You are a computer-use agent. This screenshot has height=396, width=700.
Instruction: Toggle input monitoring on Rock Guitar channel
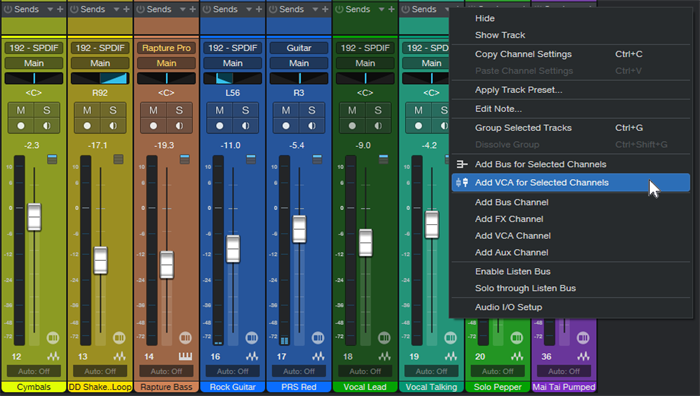(x=246, y=126)
